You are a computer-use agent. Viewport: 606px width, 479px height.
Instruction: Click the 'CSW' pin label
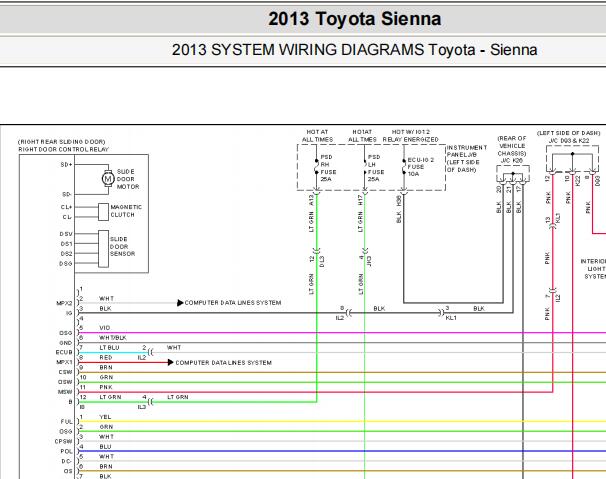[x=65, y=372]
